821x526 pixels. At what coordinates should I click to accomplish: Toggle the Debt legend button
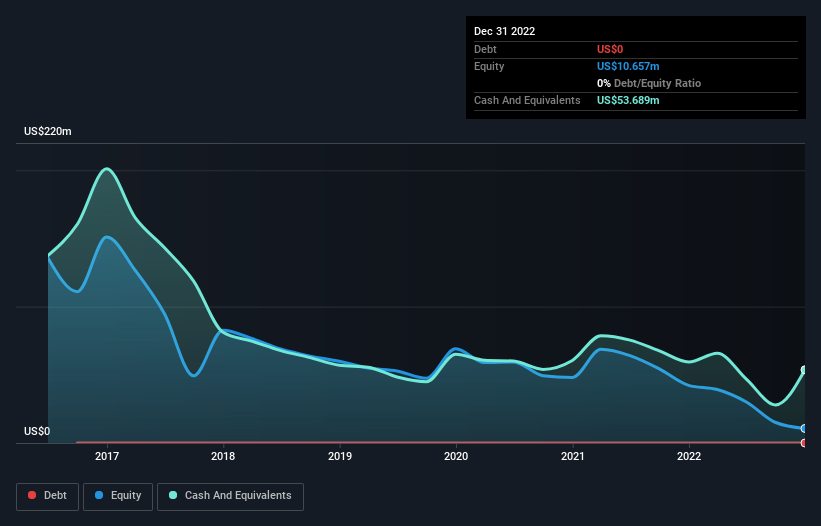pyautogui.click(x=47, y=496)
